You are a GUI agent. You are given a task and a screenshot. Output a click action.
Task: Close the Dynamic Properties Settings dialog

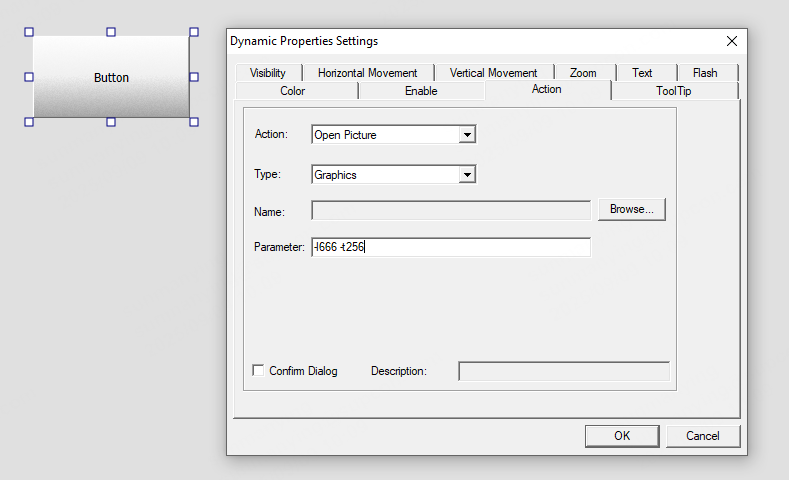pos(732,41)
